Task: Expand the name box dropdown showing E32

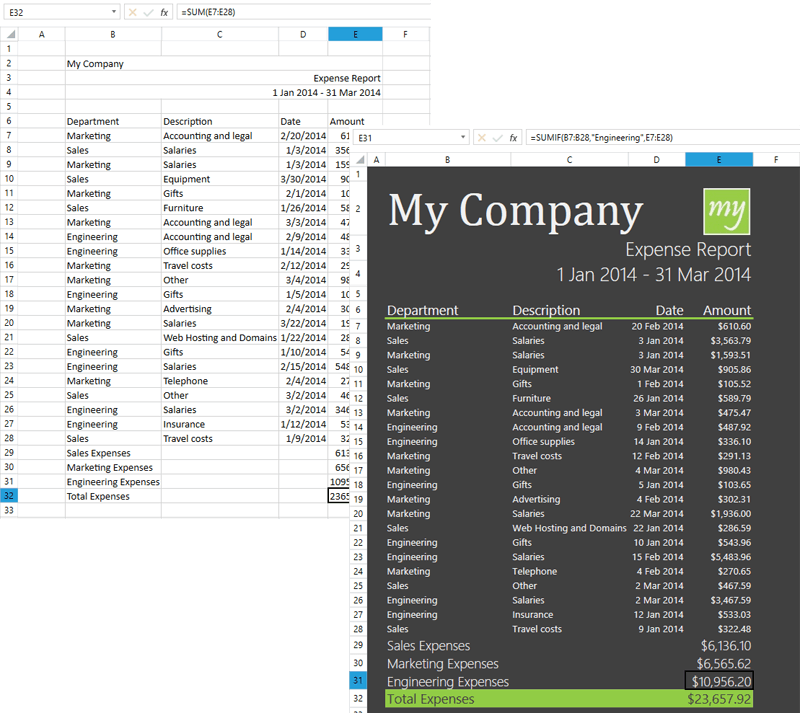Action: pyautogui.click(x=115, y=12)
